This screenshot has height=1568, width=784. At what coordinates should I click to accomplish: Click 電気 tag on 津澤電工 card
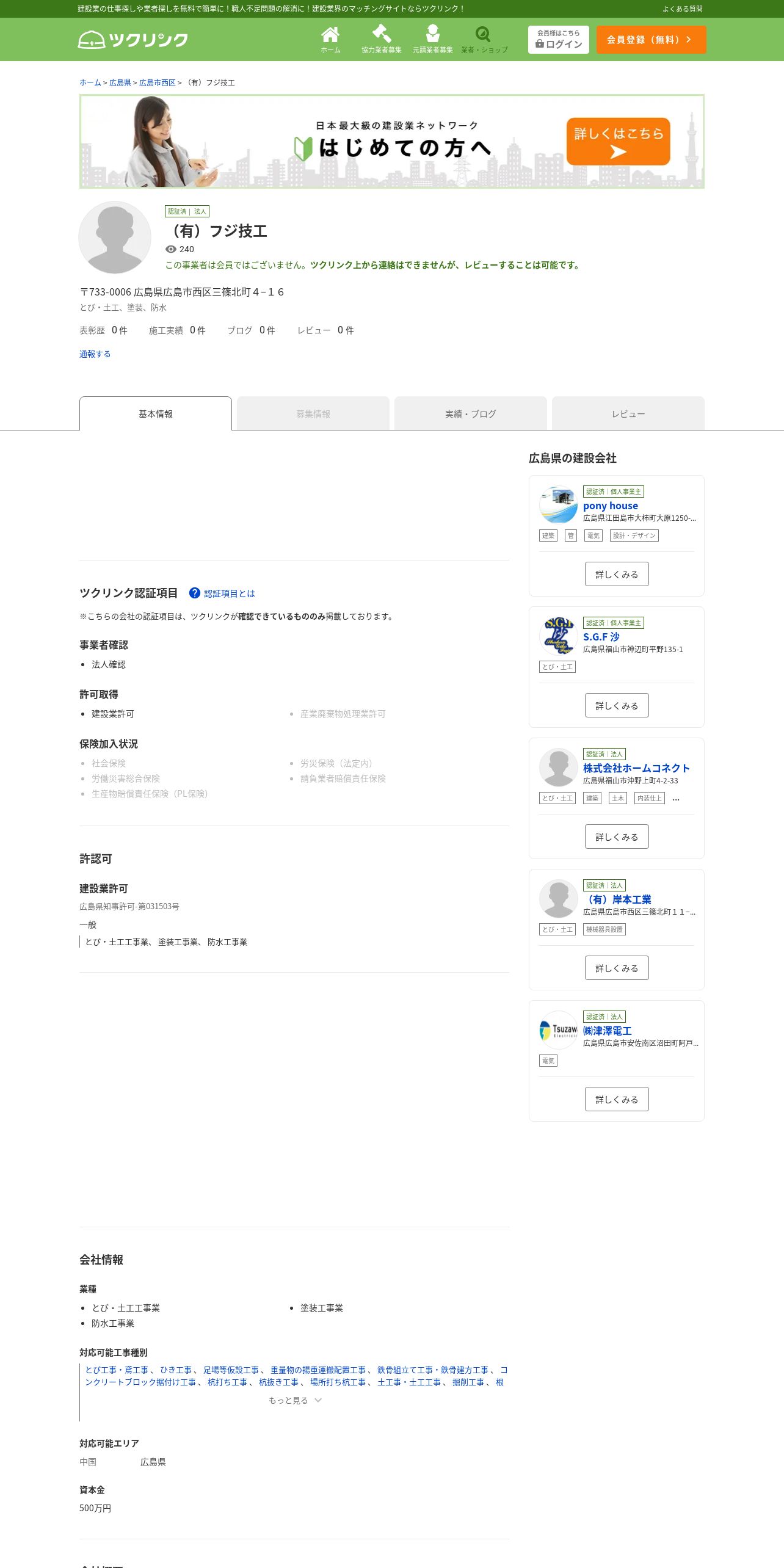(x=548, y=1061)
